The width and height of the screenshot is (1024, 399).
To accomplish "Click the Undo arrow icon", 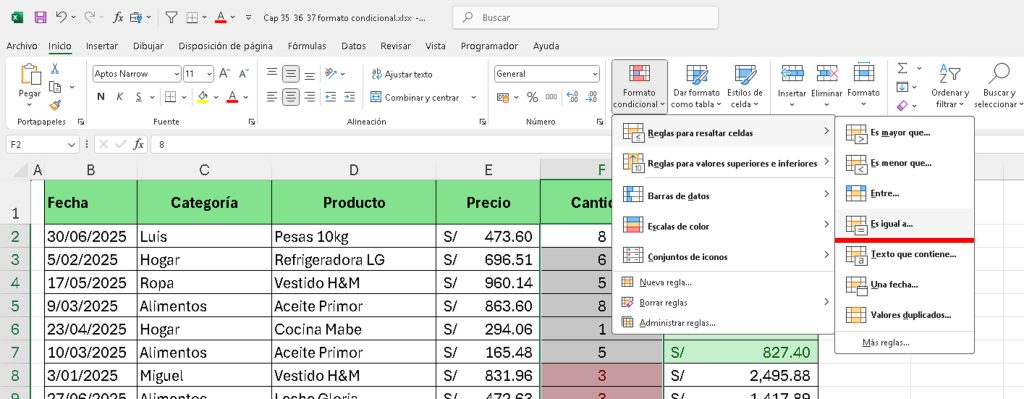I will tap(61, 18).
